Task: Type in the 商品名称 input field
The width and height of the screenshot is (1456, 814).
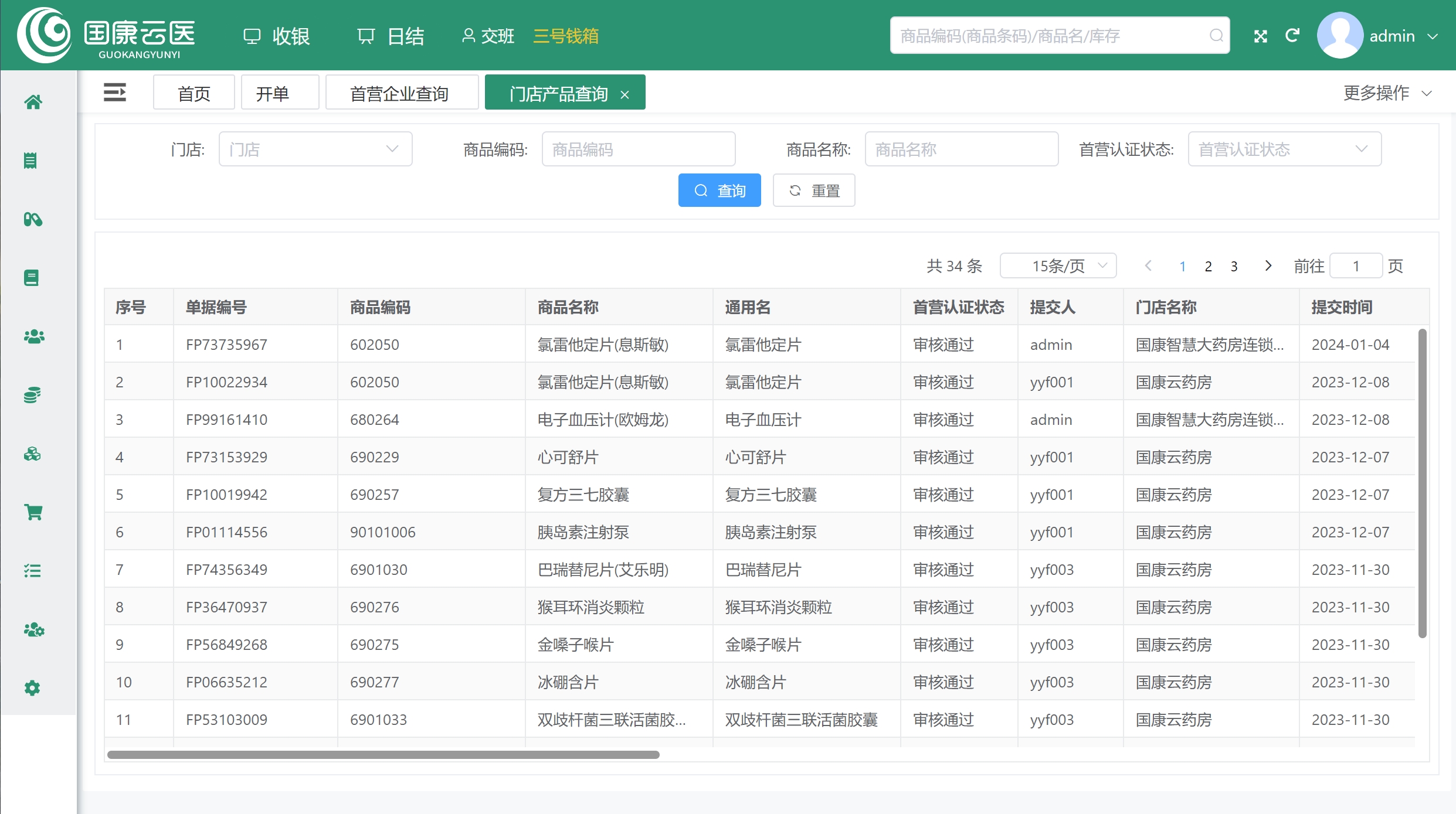Action: pos(961,149)
